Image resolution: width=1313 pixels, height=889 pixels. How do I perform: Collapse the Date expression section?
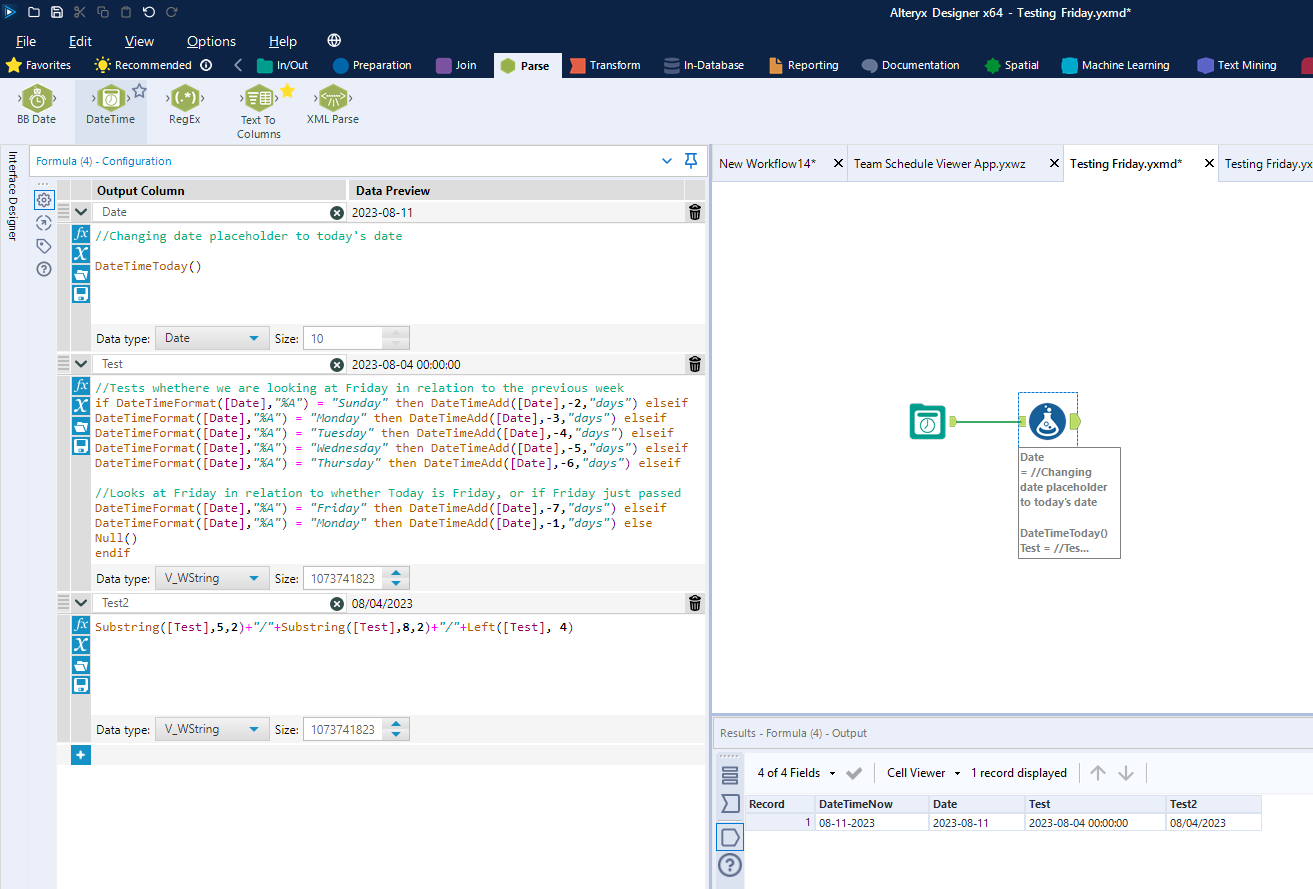point(81,212)
